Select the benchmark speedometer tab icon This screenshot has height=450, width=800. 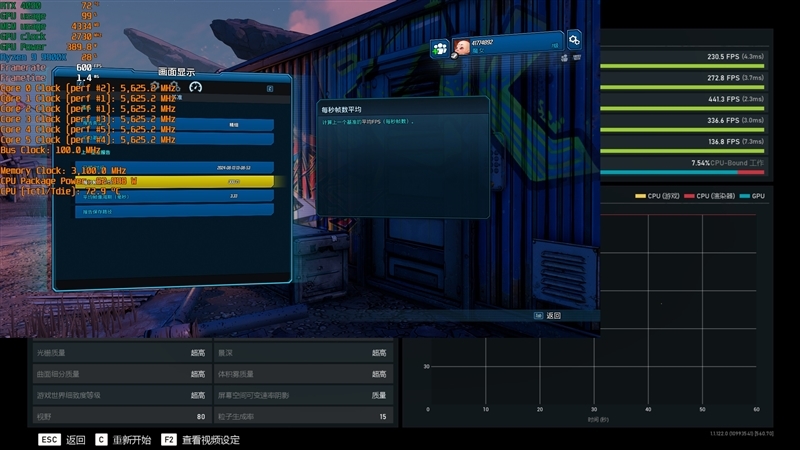pos(195,87)
